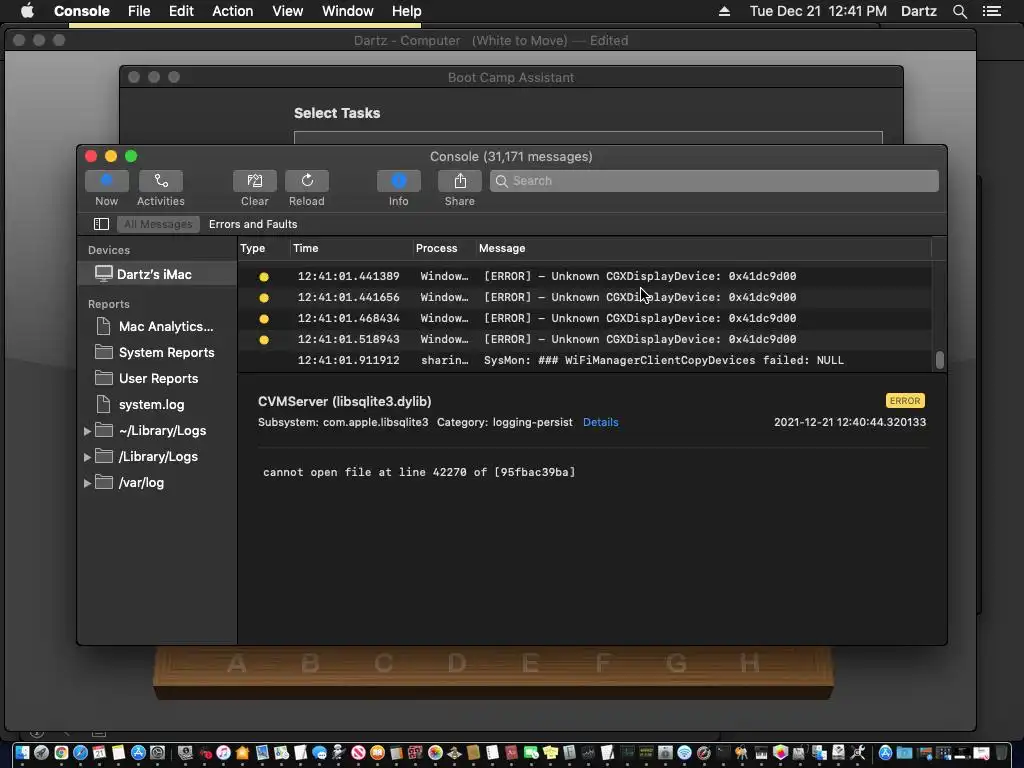The width and height of the screenshot is (1024, 768).
Task: Open the Share toolbar button
Action: [460, 181]
